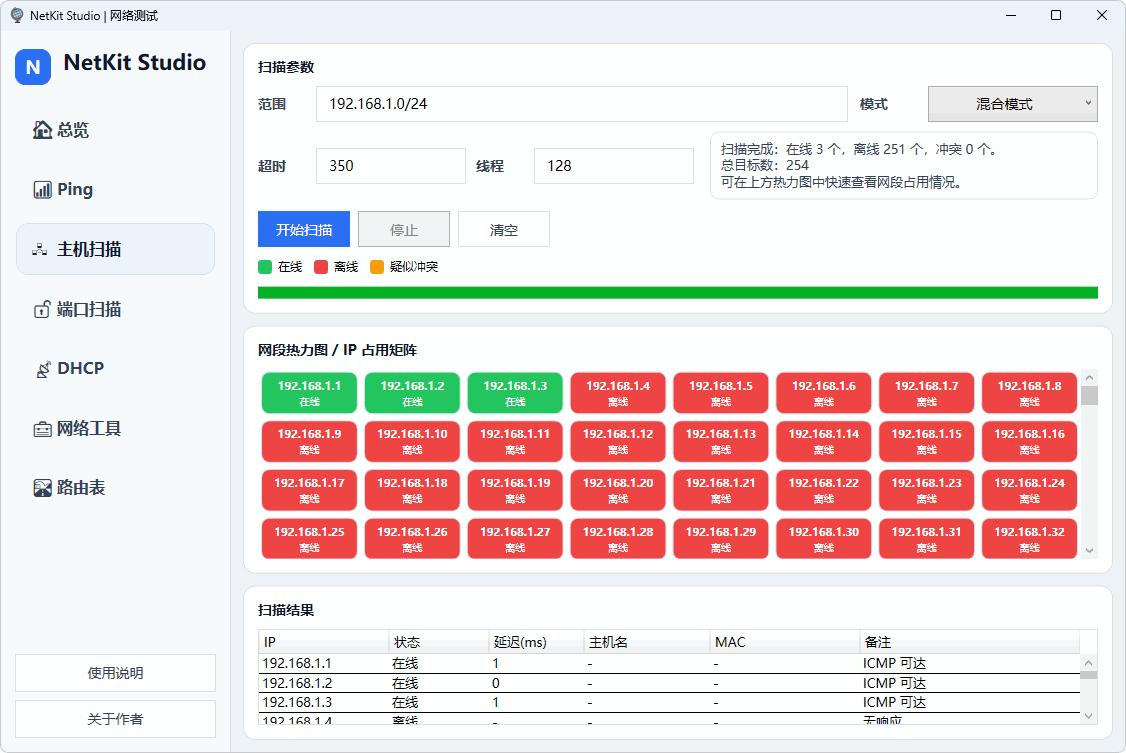Click the 范围 input with 192.168.1.0/24
Viewport: 1126px width, 753px height.
tap(581, 104)
